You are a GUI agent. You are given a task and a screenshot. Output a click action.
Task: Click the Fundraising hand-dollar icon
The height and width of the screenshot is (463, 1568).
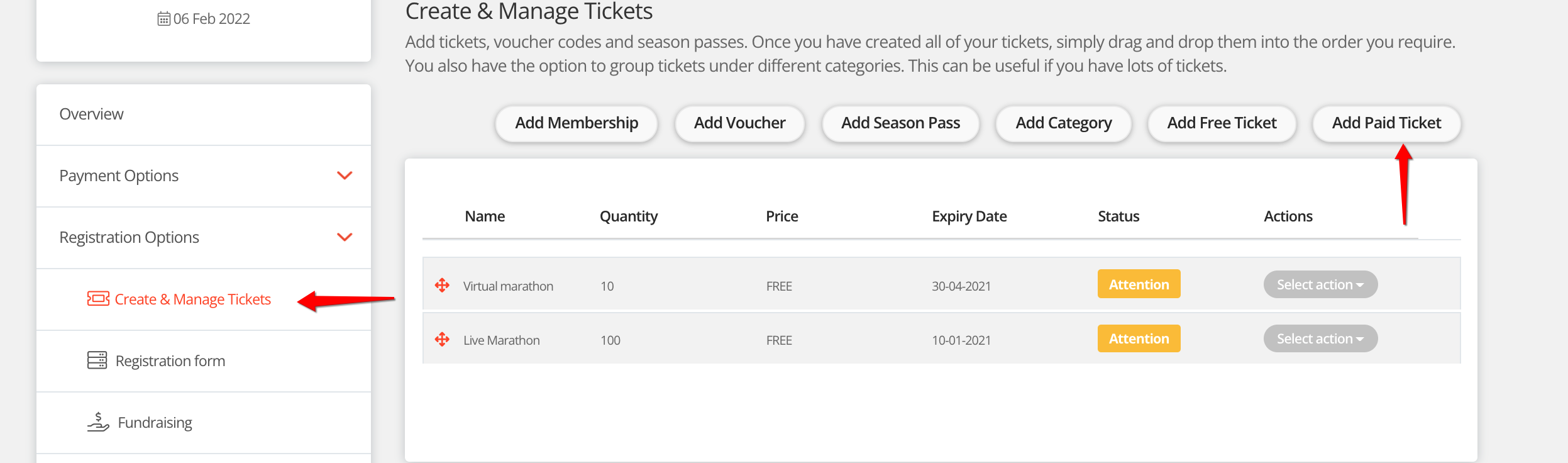pos(98,421)
